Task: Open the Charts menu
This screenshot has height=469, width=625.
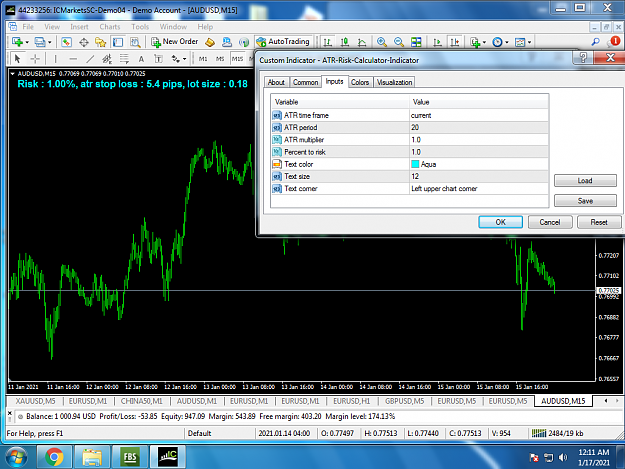Action: coord(110,27)
